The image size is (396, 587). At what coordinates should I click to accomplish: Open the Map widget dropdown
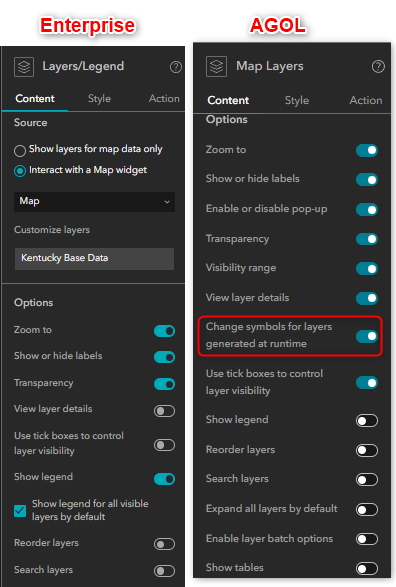click(94, 202)
